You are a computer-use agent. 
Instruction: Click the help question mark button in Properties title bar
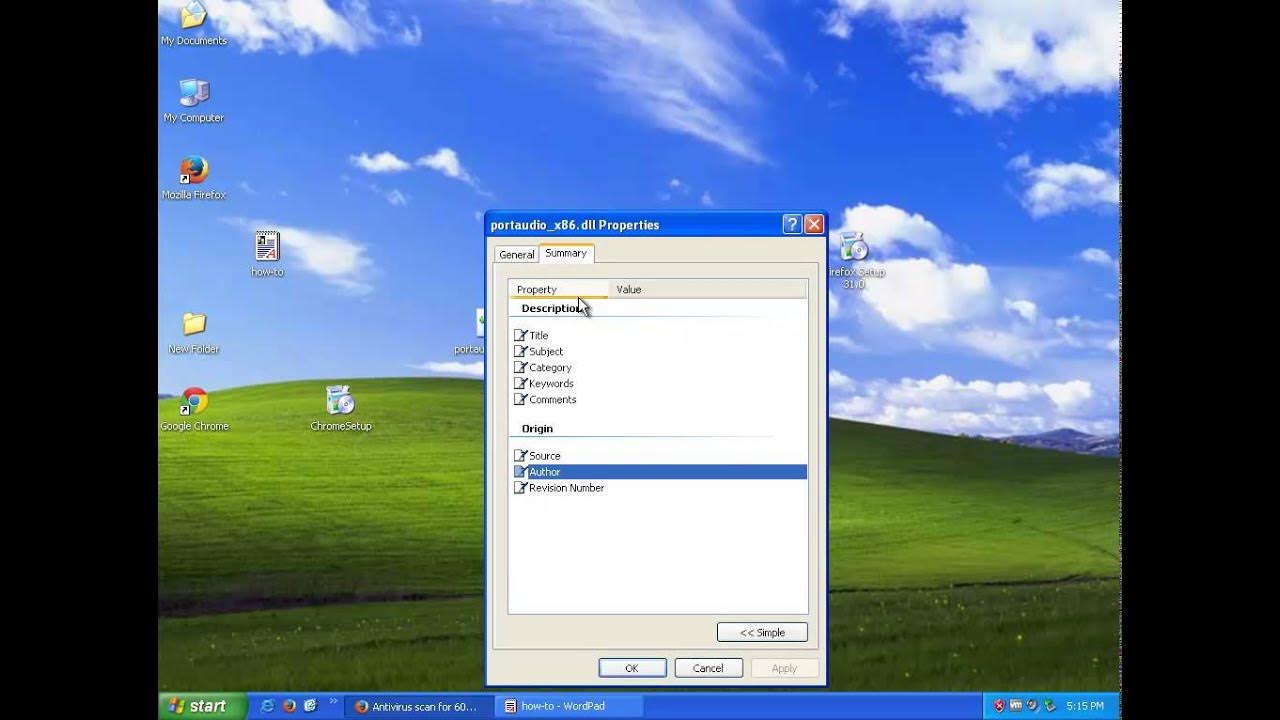click(x=792, y=224)
